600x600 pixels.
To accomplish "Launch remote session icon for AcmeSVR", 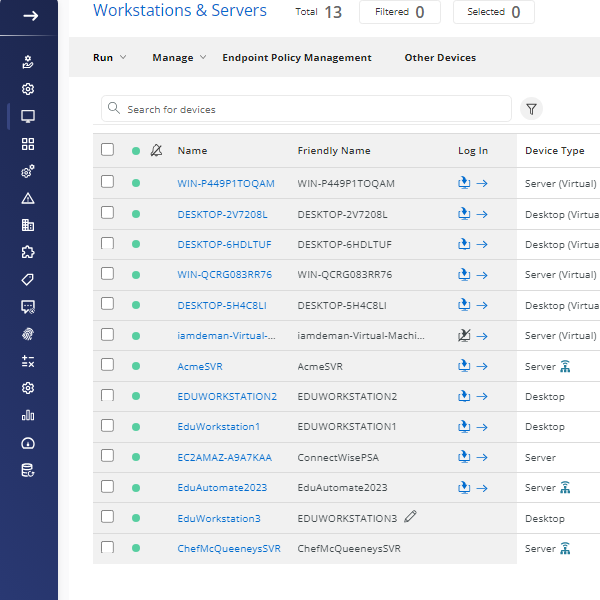I will pos(464,366).
